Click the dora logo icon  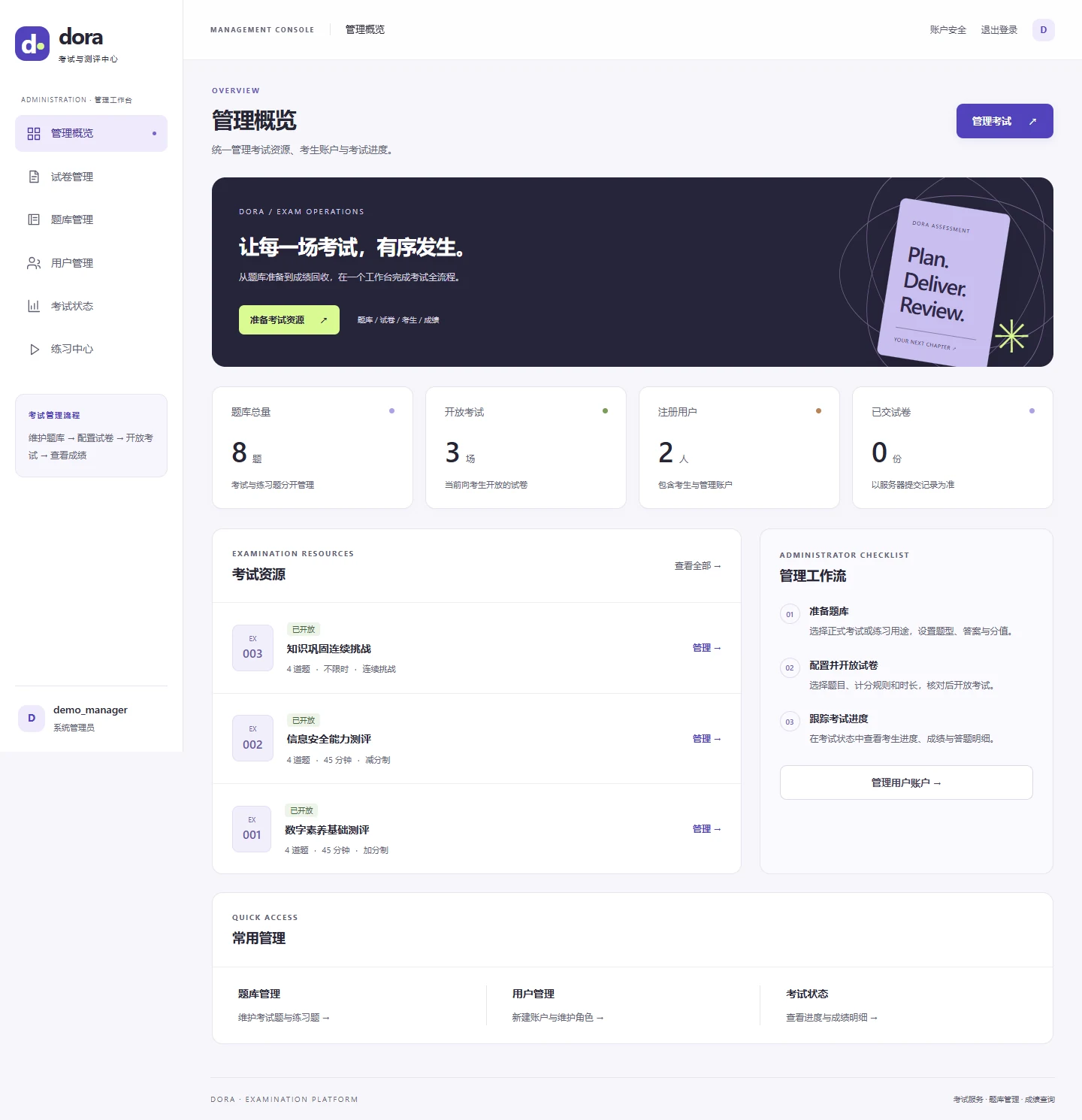pos(32,44)
